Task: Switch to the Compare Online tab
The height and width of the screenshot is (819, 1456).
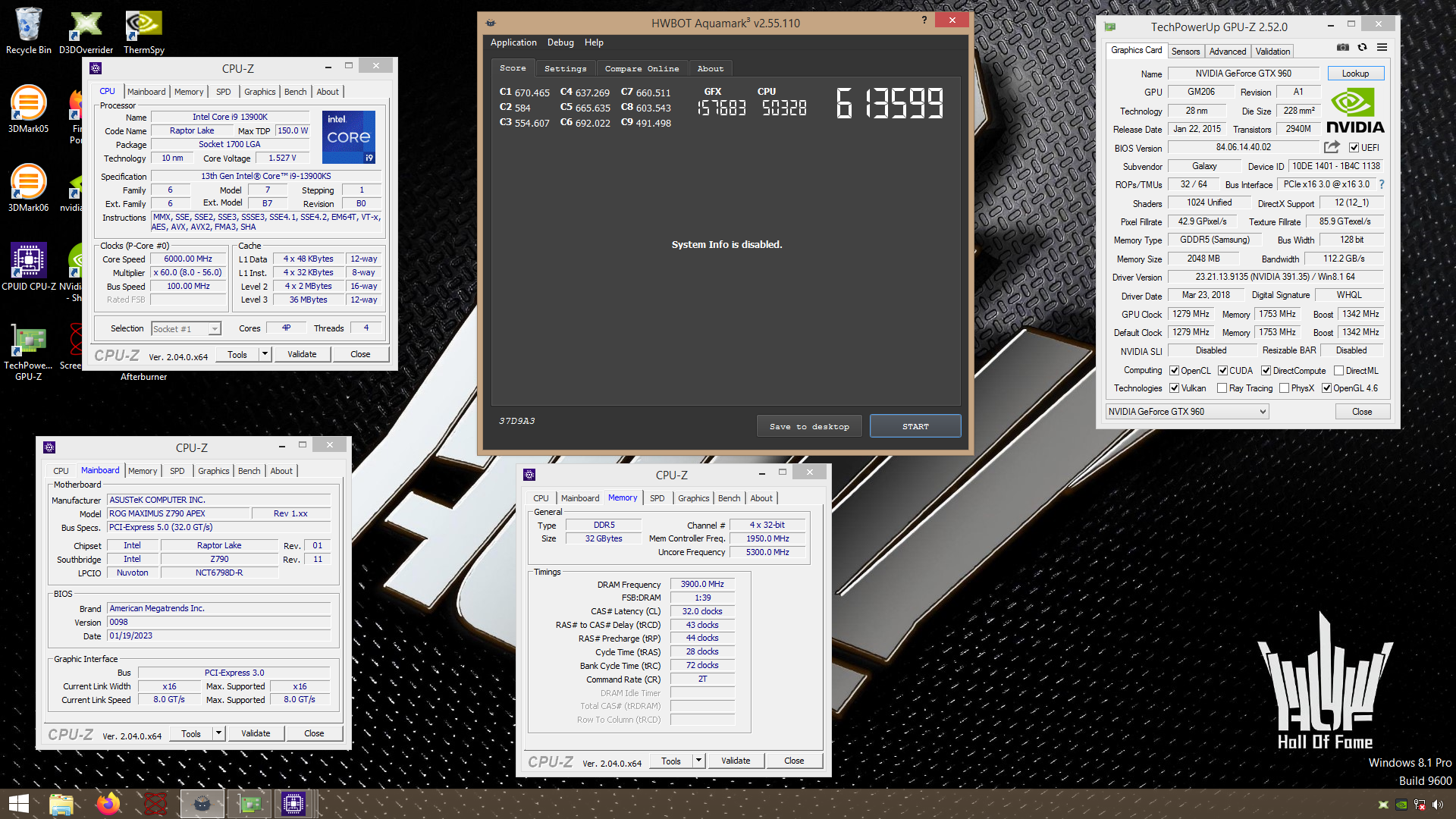Action: [642, 68]
